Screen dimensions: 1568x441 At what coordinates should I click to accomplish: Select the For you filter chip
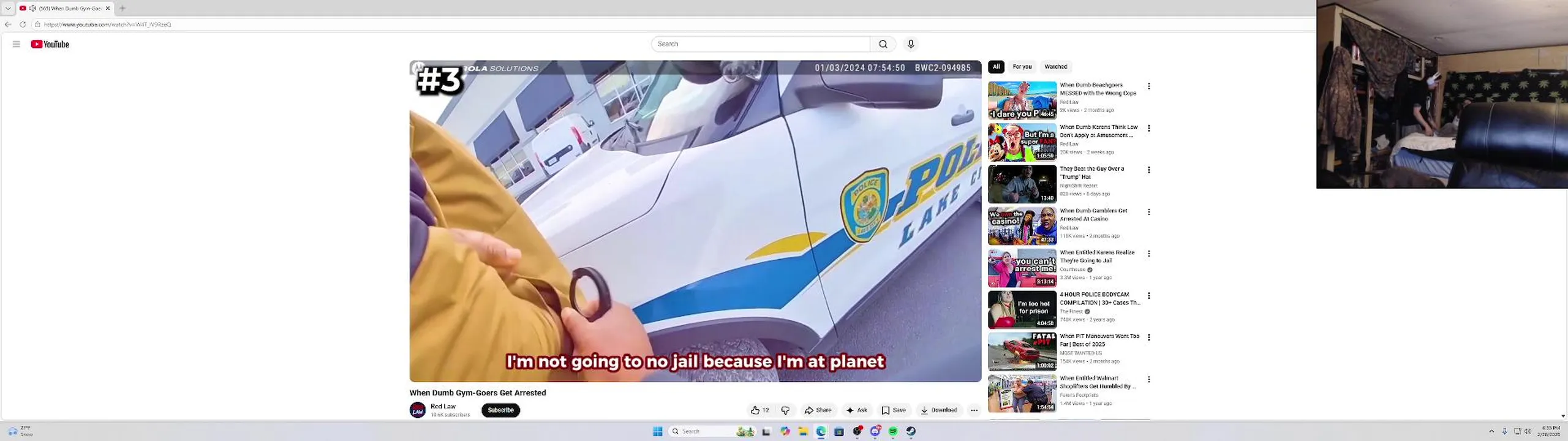point(1022,67)
